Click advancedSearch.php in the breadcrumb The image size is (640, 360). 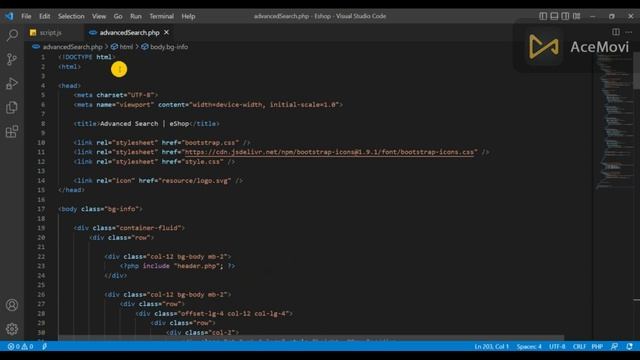pos(72,47)
